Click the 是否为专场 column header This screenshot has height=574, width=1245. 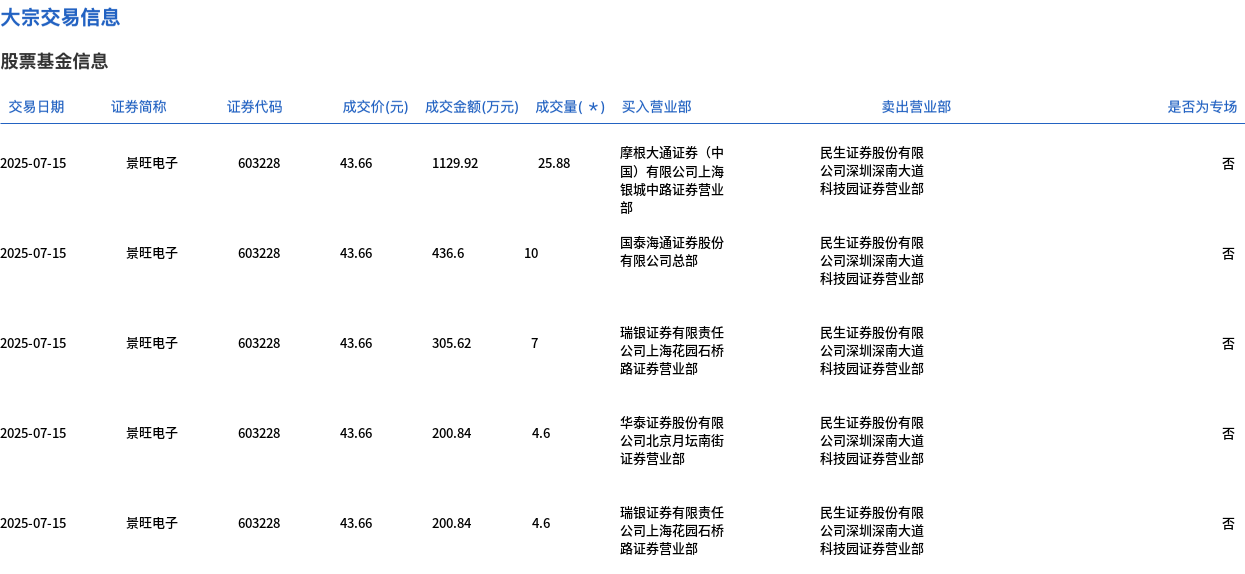click(1202, 107)
